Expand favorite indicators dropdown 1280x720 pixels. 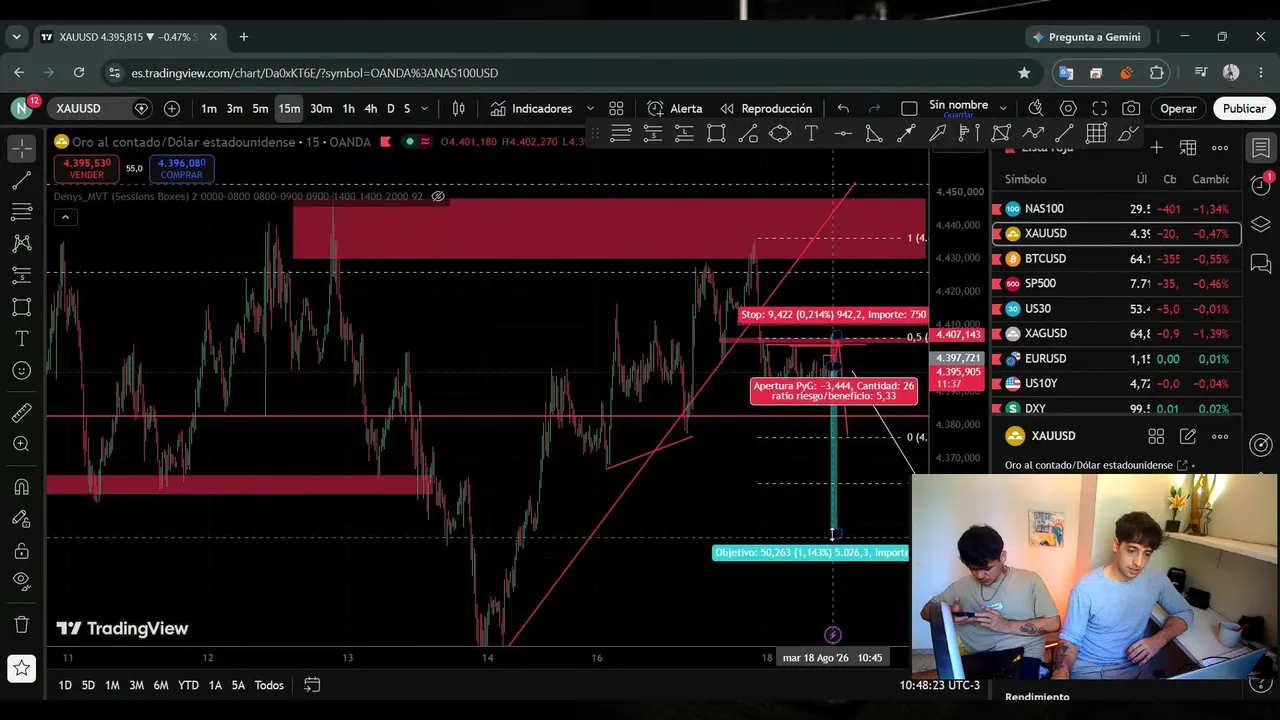590,108
